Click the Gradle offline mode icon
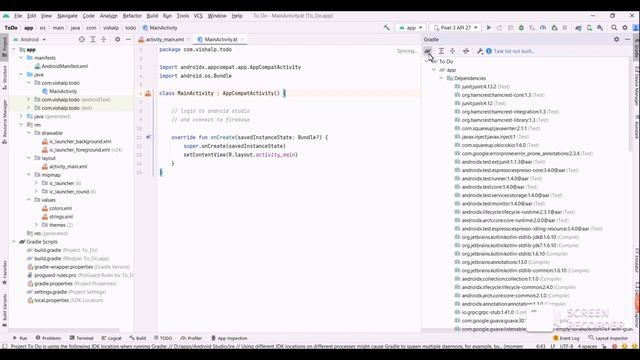Screen dimensions: 640x360 [466, 51]
